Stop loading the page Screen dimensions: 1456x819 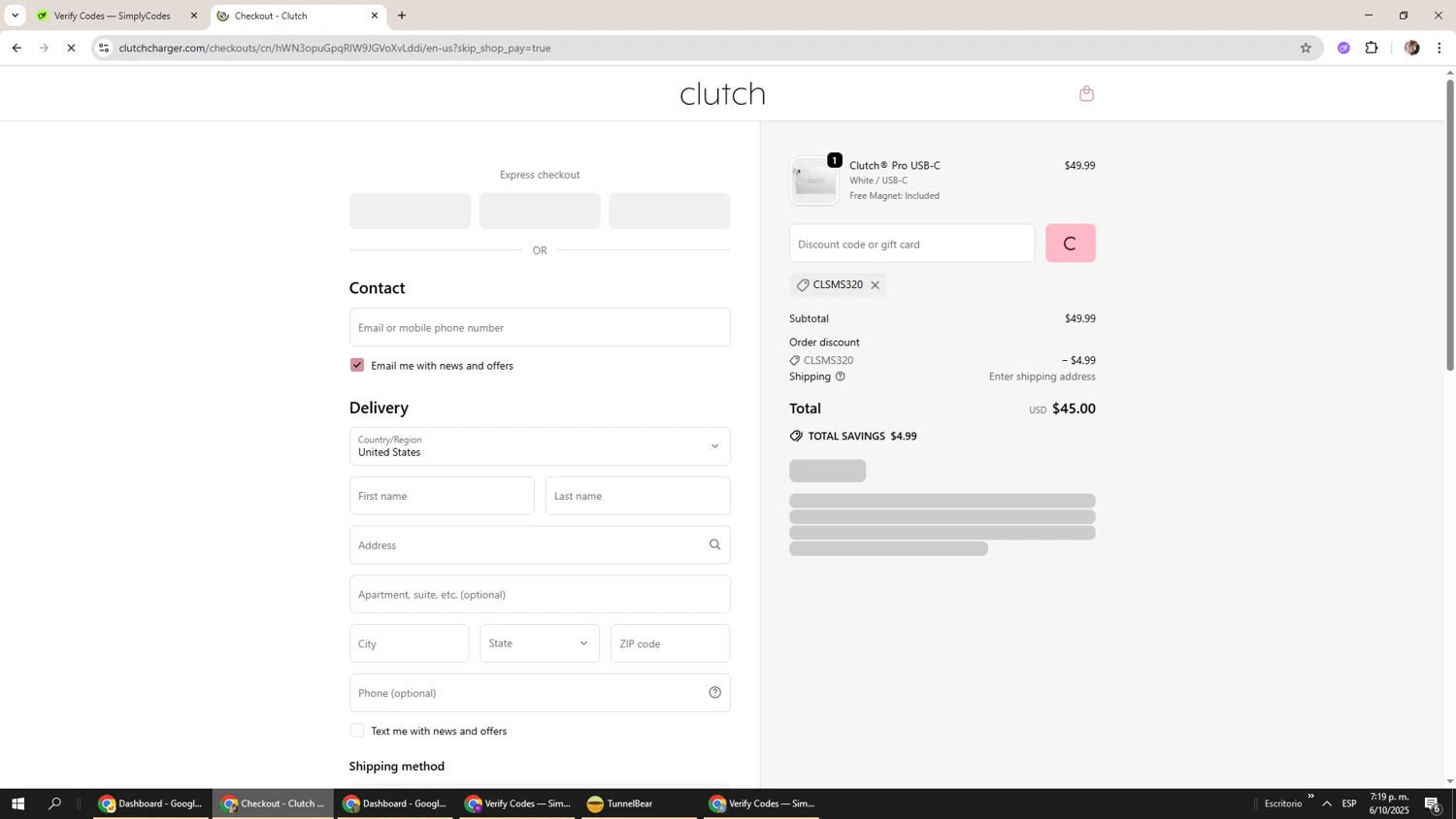click(x=71, y=48)
